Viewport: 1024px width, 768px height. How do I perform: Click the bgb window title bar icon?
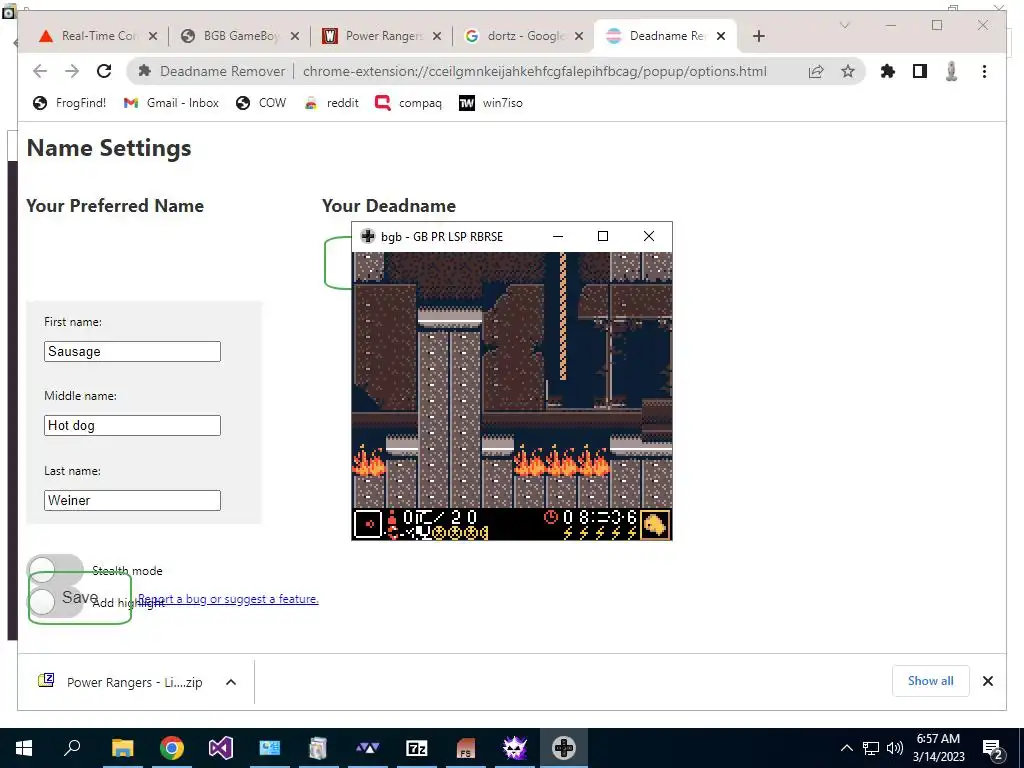(x=368, y=236)
